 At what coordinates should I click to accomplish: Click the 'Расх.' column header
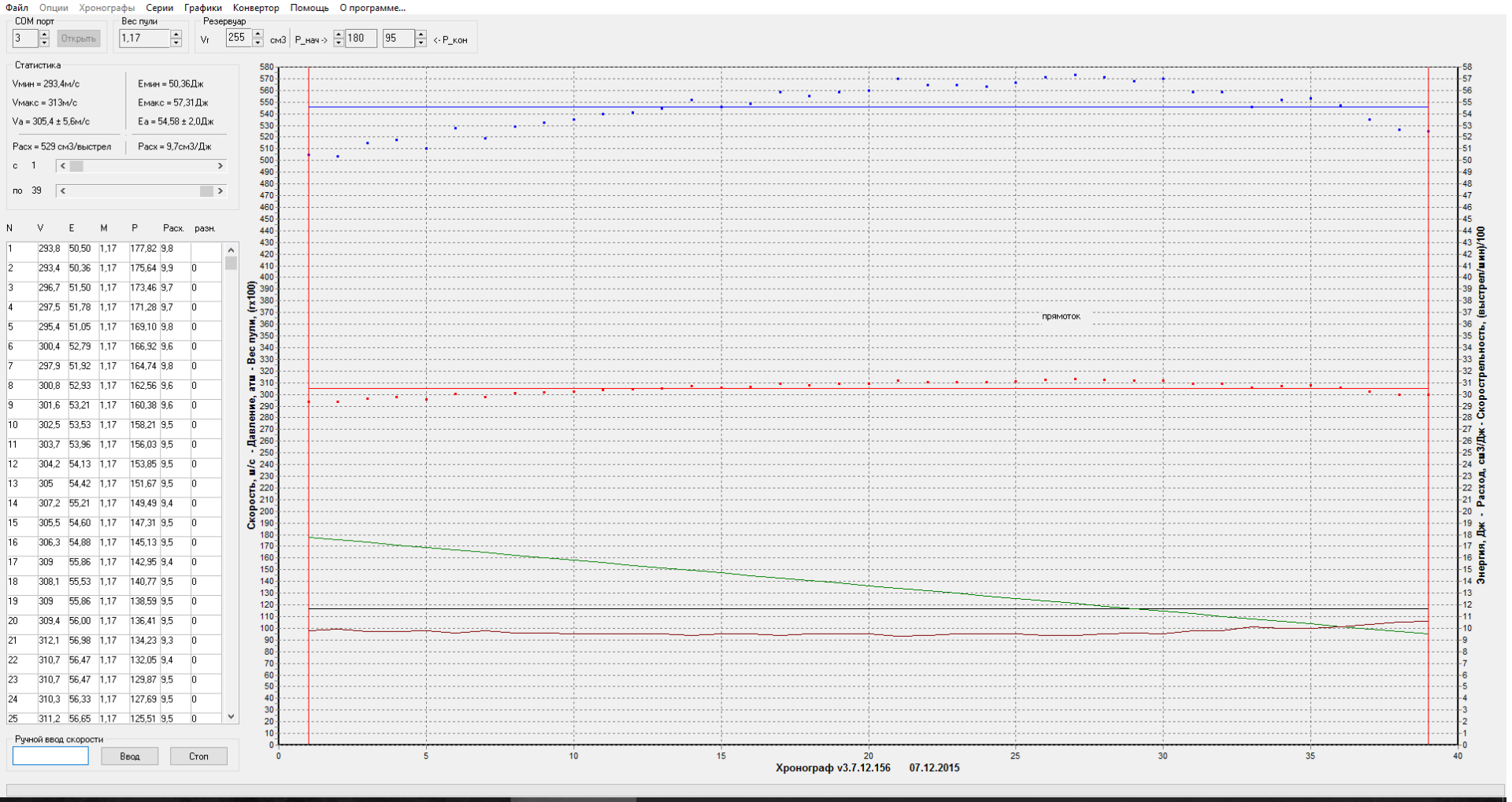173,229
